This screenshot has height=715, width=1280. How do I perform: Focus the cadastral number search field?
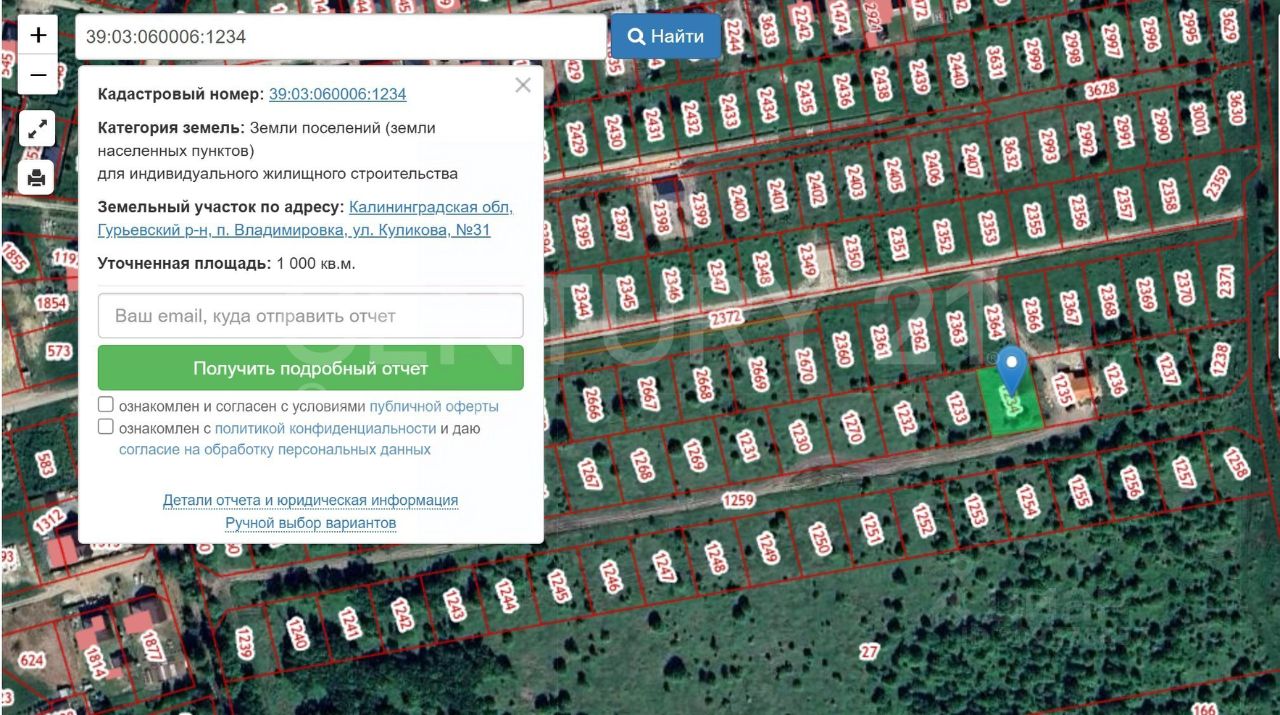(341, 37)
